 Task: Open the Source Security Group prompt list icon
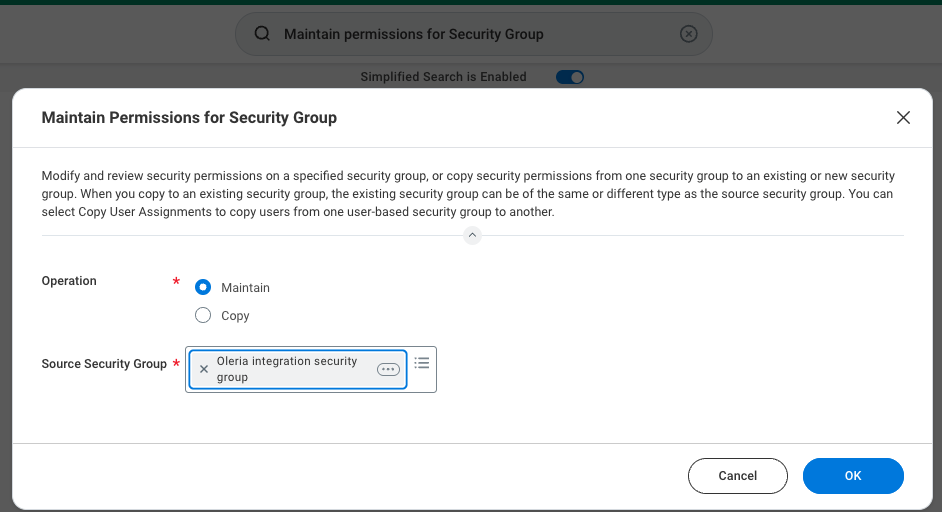click(x=422, y=362)
